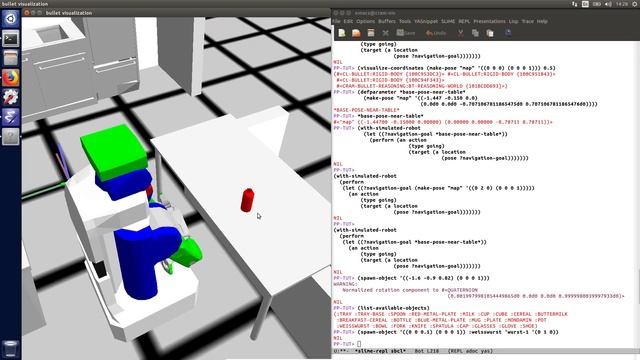Click the 'Bot L218' position in mode line
Image resolution: width=640 pixels, height=360 pixels.
pos(427,351)
